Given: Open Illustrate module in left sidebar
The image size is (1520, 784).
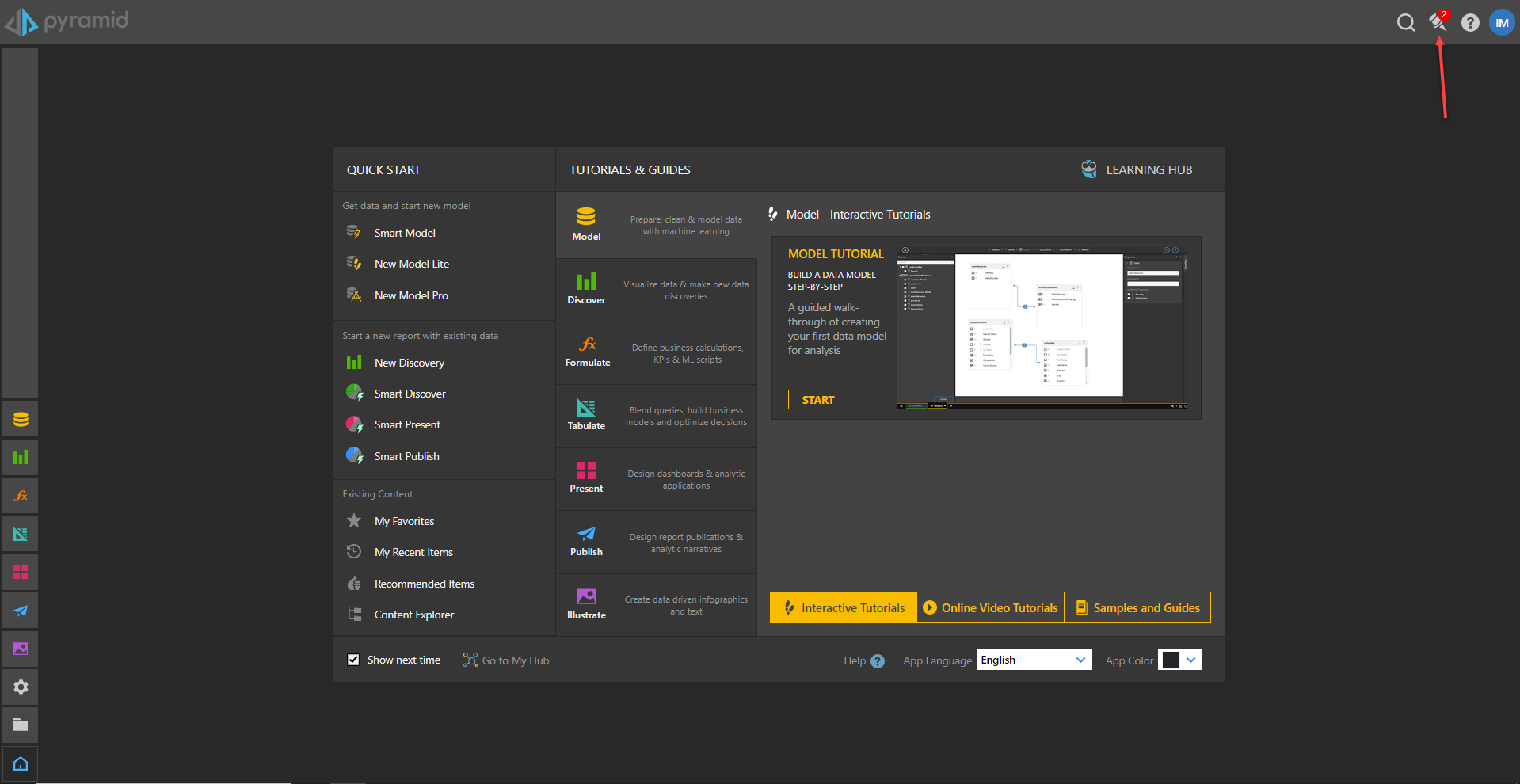Looking at the screenshot, I should [21, 649].
